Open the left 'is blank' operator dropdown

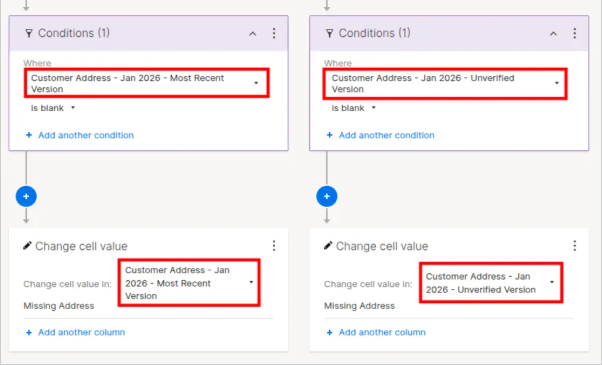click(x=53, y=108)
